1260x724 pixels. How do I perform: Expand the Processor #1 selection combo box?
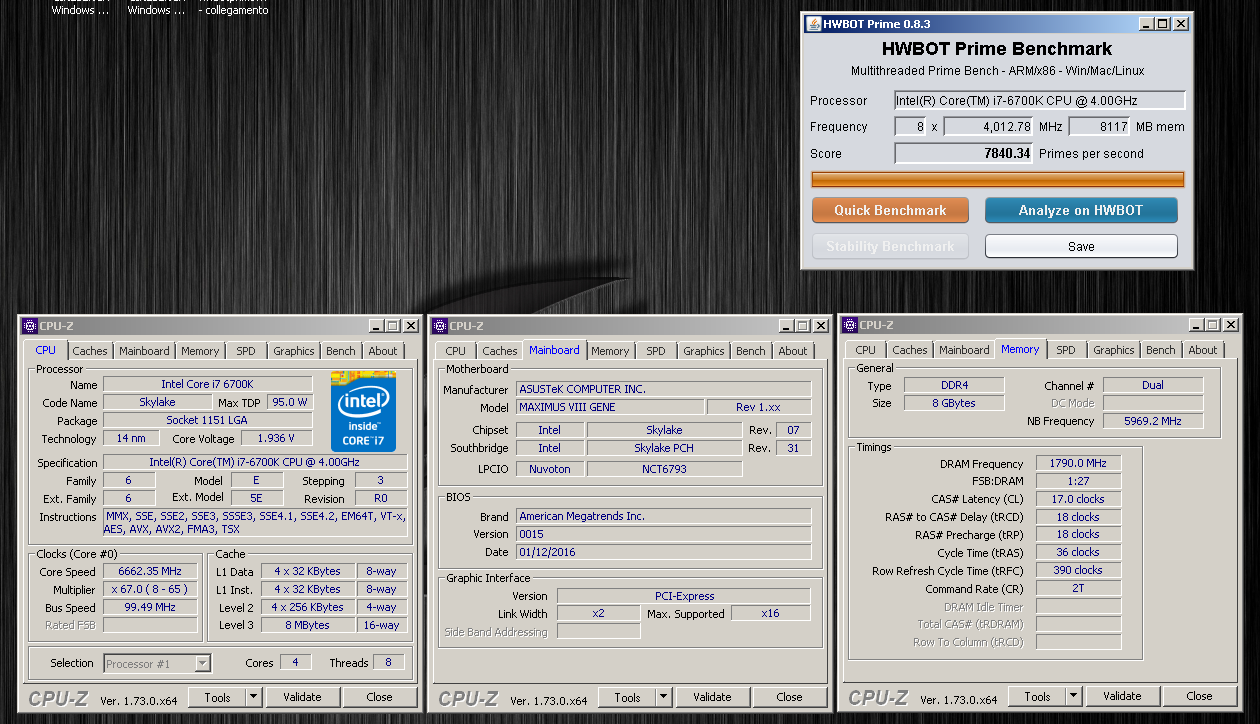click(x=203, y=663)
